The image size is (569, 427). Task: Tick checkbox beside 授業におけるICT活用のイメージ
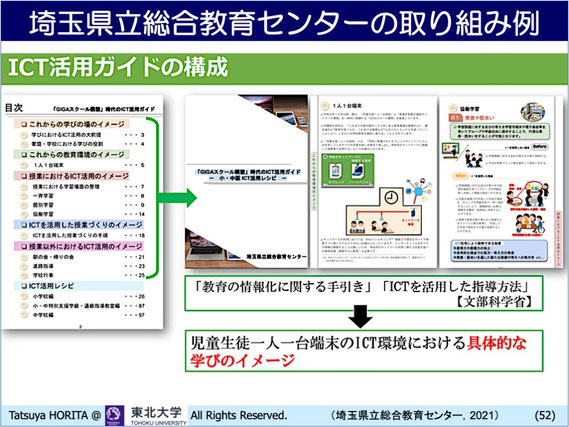[x=24, y=176]
